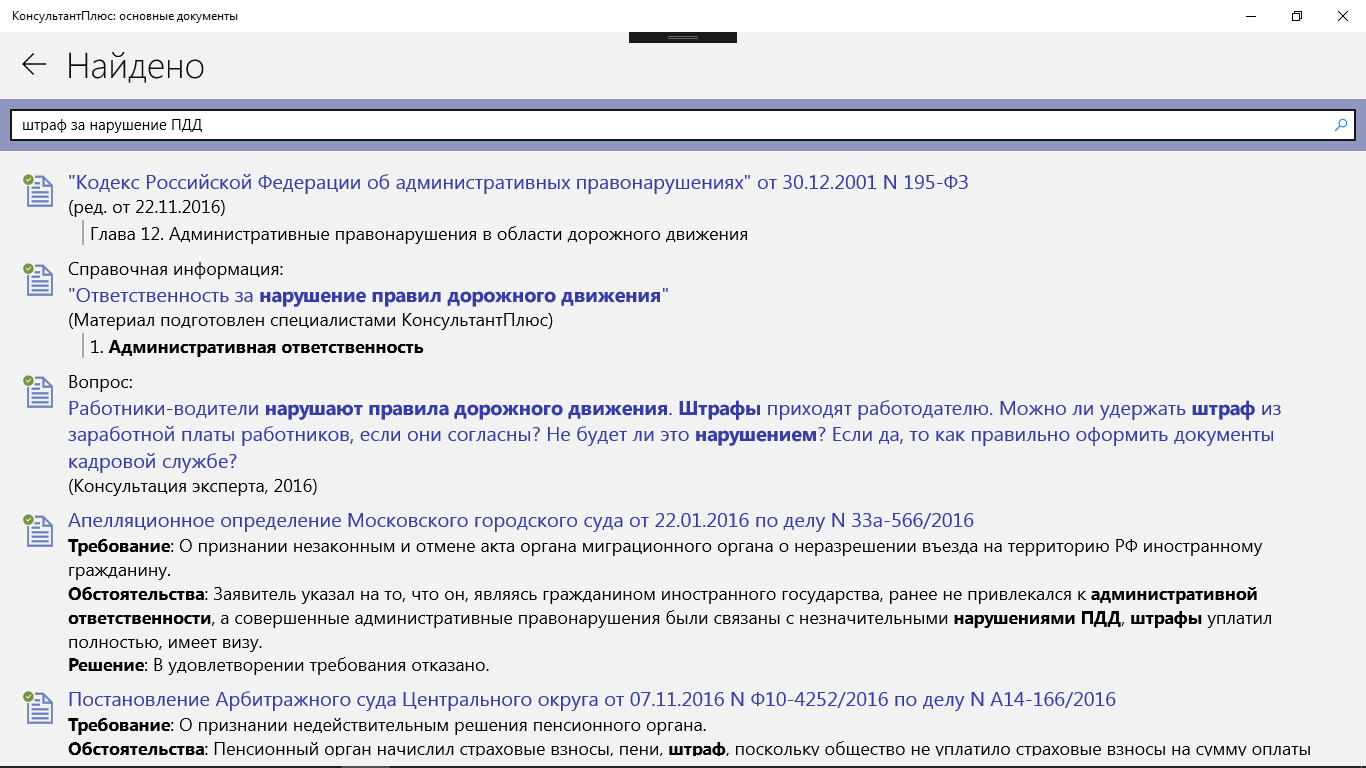The image size is (1366, 768).
Task: Click the document icon beside Апелляционное определение
Action: click(x=38, y=530)
